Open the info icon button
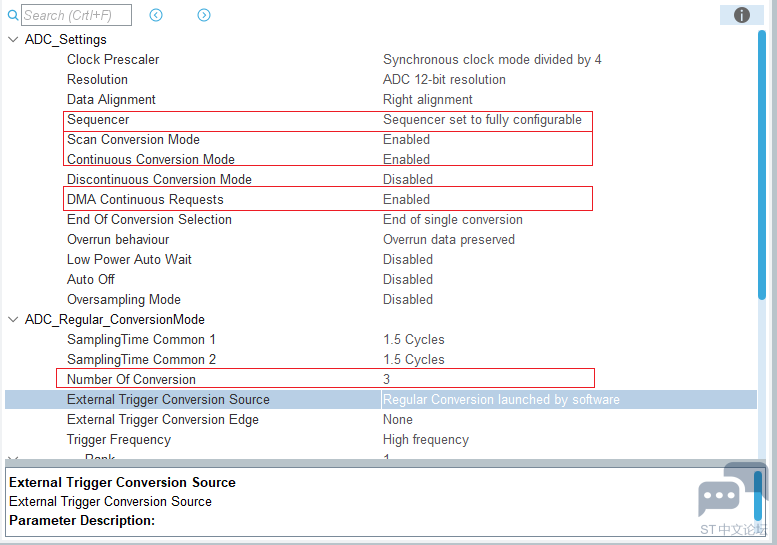This screenshot has width=777, height=545. point(741,15)
